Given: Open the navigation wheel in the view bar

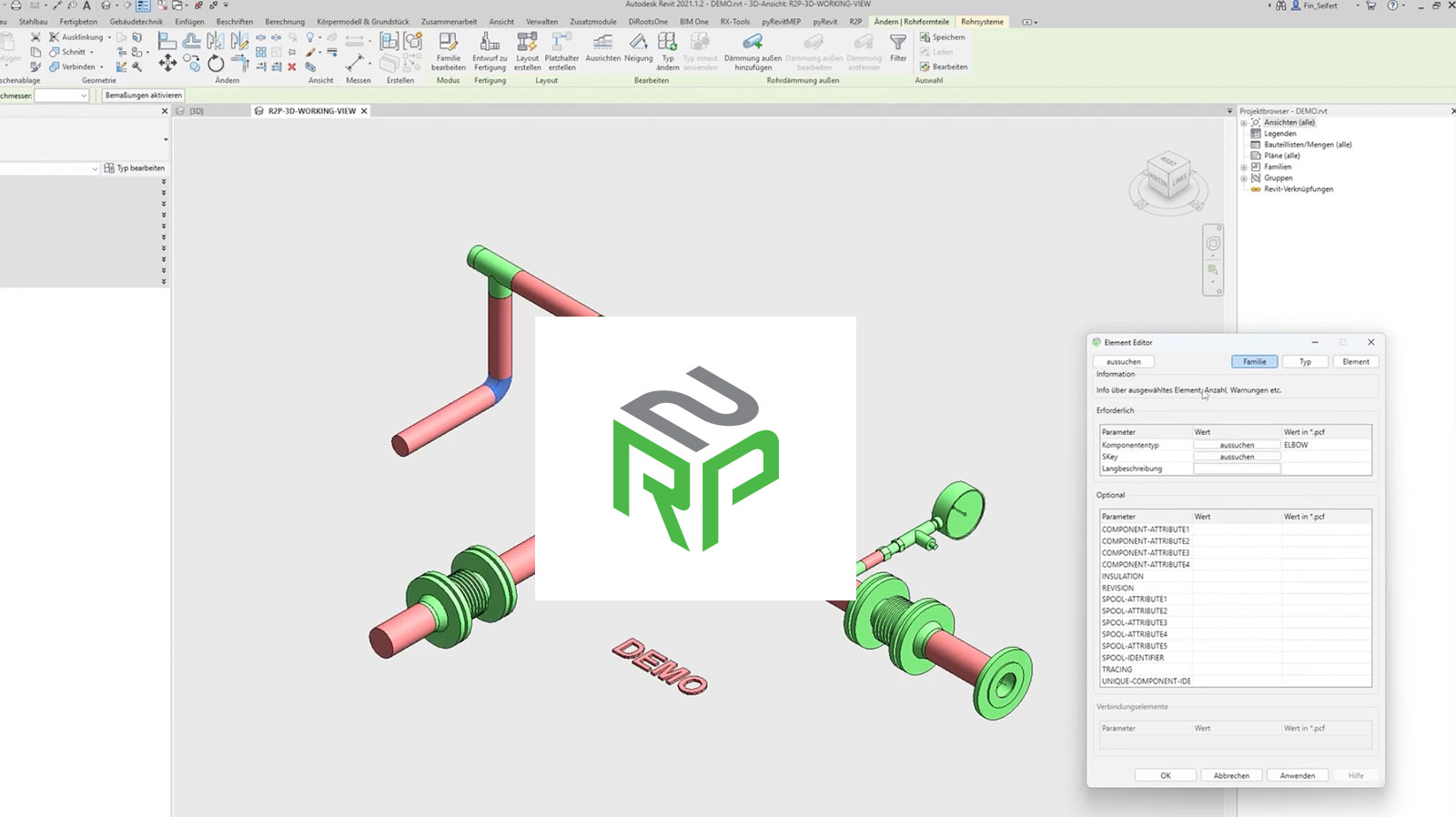Looking at the screenshot, I should point(1213,244).
